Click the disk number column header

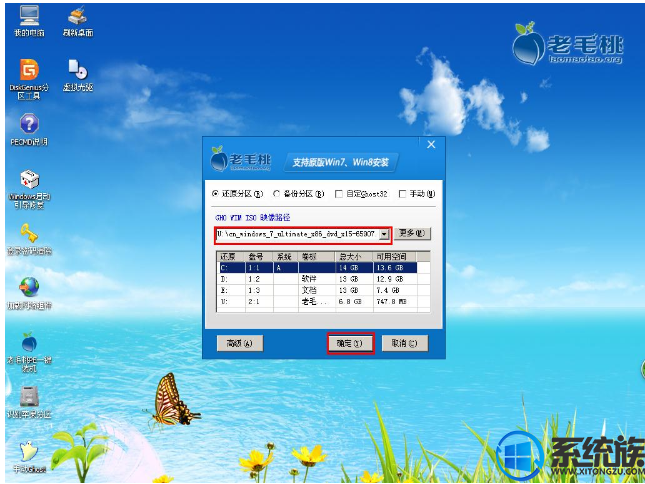tap(259, 257)
